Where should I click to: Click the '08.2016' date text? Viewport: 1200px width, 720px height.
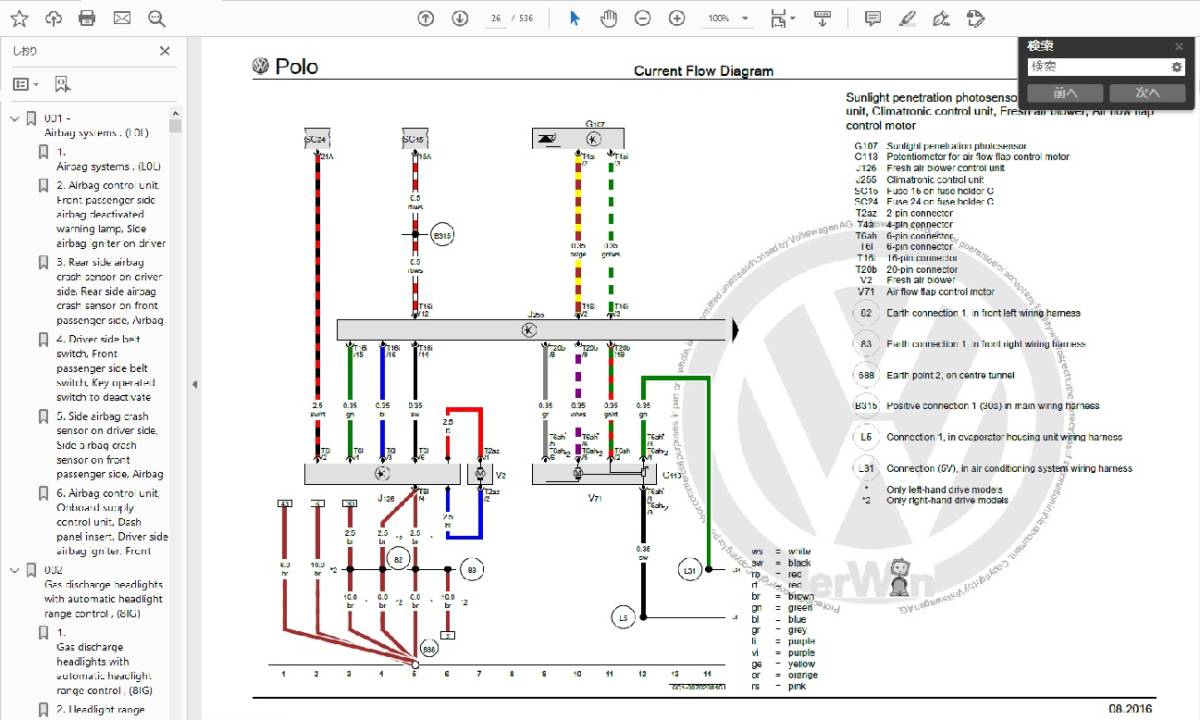tap(1131, 709)
